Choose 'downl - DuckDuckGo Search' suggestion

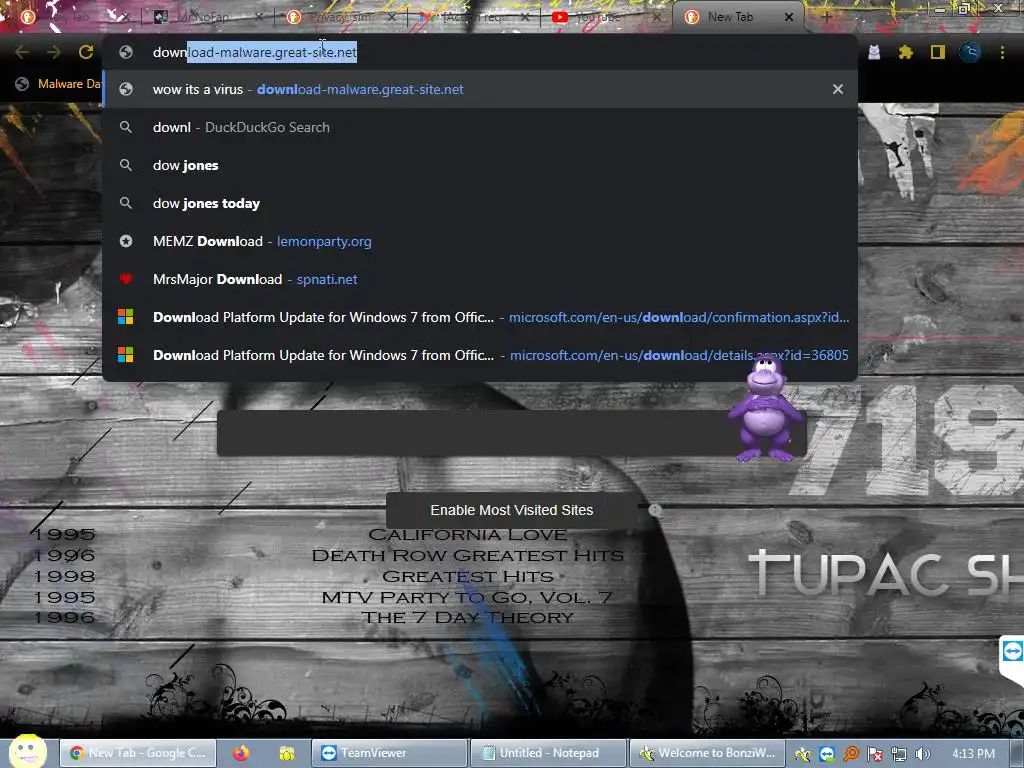pyautogui.click(x=479, y=127)
